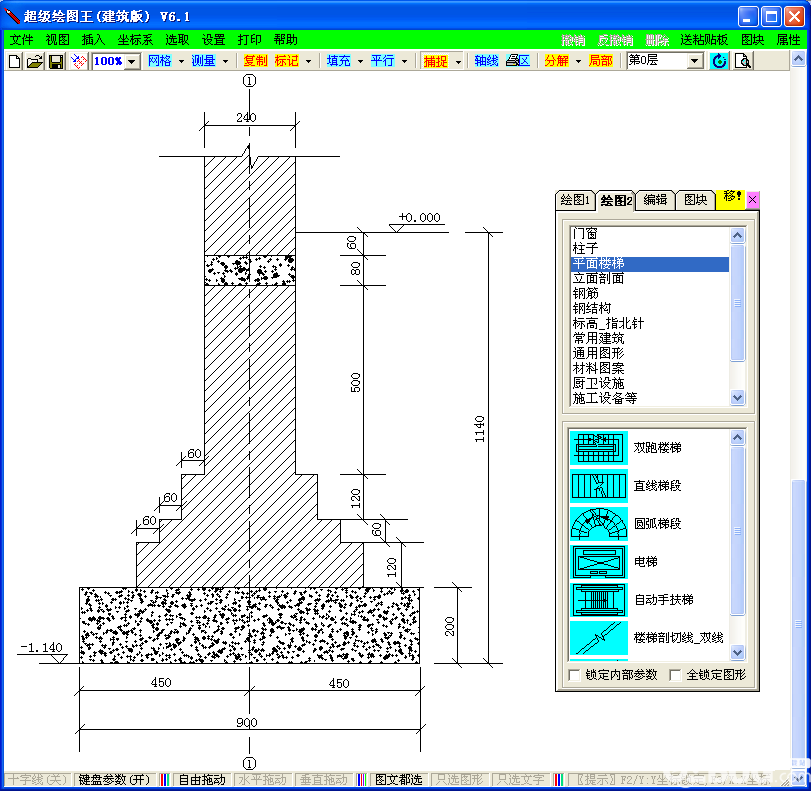Select 材料图案 in the category list
This screenshot has width=812, height=792.
pos(649,368)
